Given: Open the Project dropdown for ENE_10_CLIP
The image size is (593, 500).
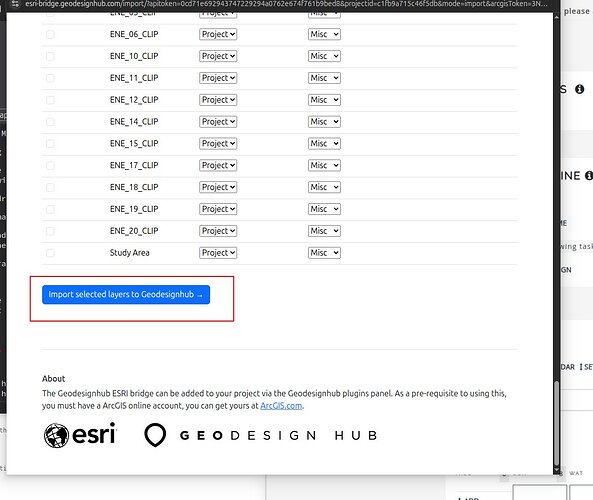Looking at the screenshot, I should pos(218,56).
